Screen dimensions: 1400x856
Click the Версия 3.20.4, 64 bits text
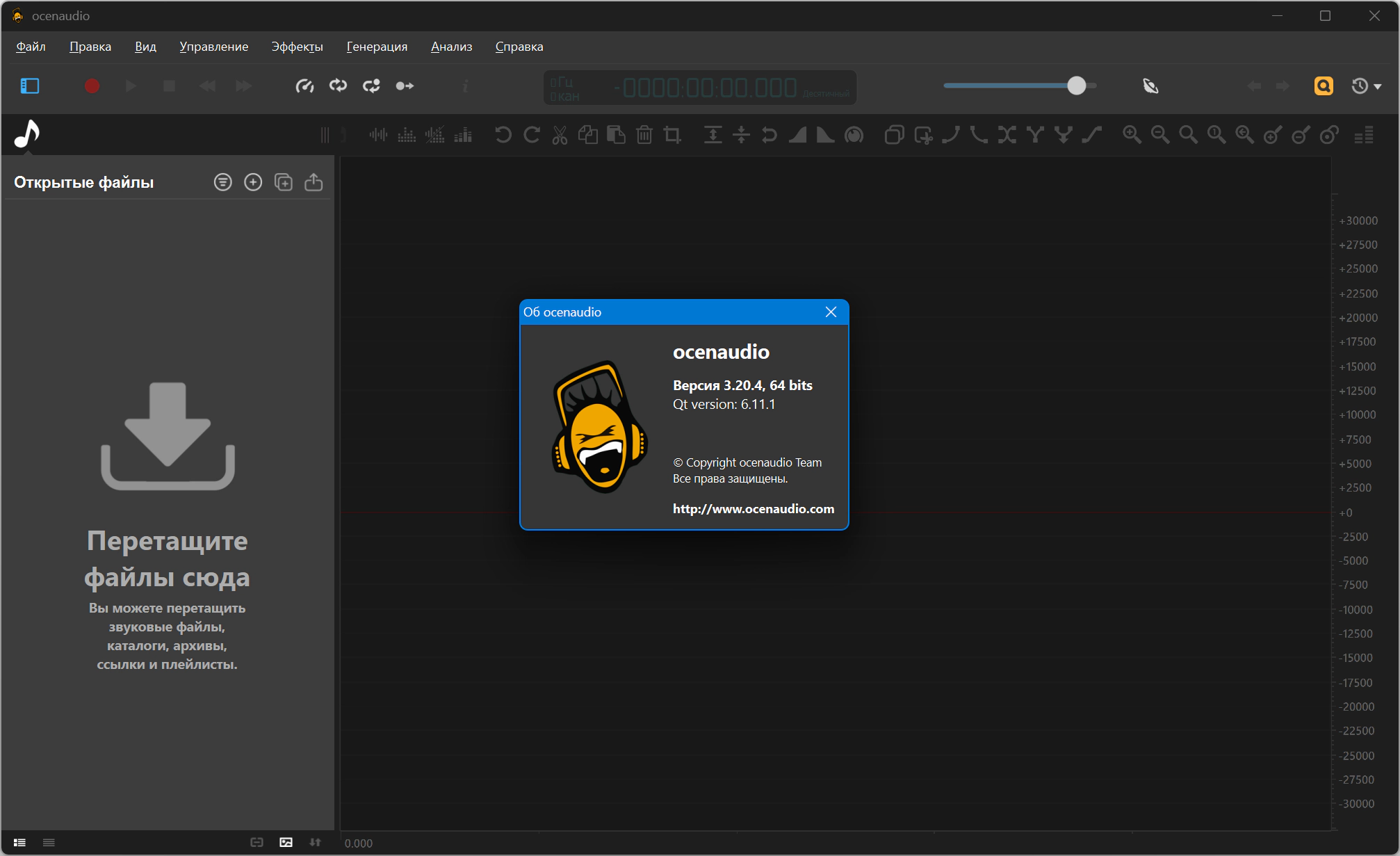point(742,385)
